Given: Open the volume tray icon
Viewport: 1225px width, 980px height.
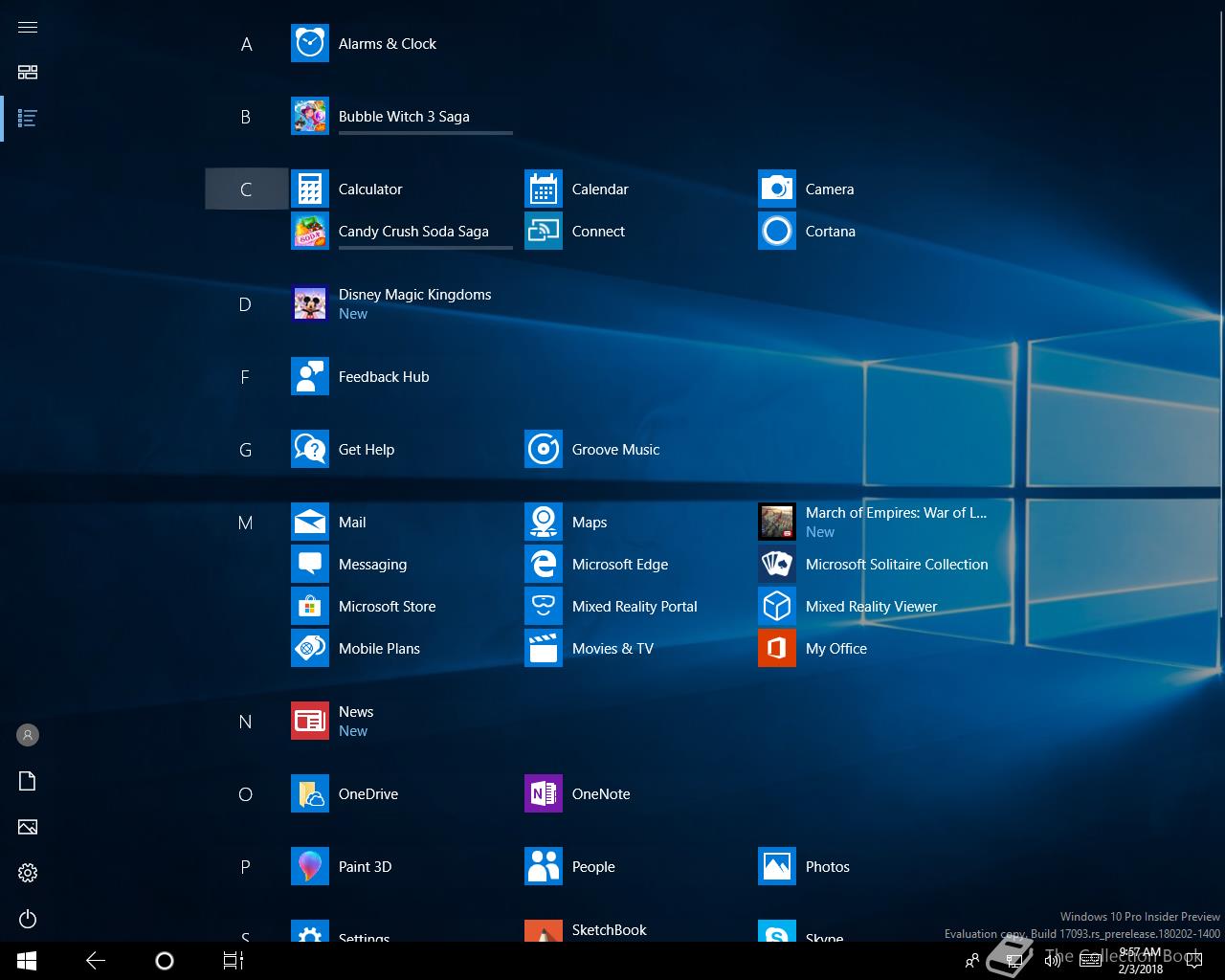Looking at the screenshot, I should point(1053,961).
